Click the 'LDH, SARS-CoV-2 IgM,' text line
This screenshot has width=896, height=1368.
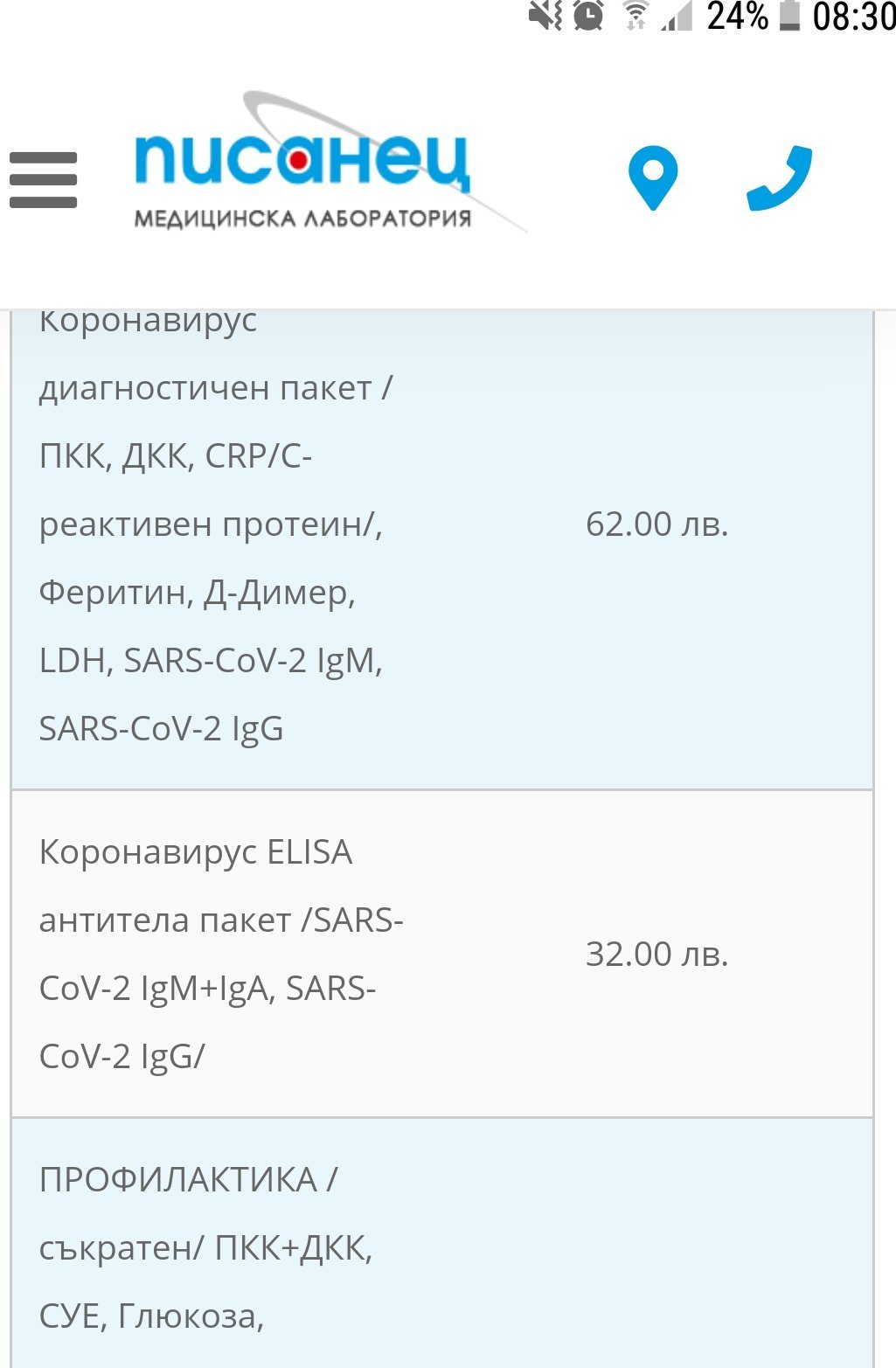pyautogui.click(x=211, y=661)
